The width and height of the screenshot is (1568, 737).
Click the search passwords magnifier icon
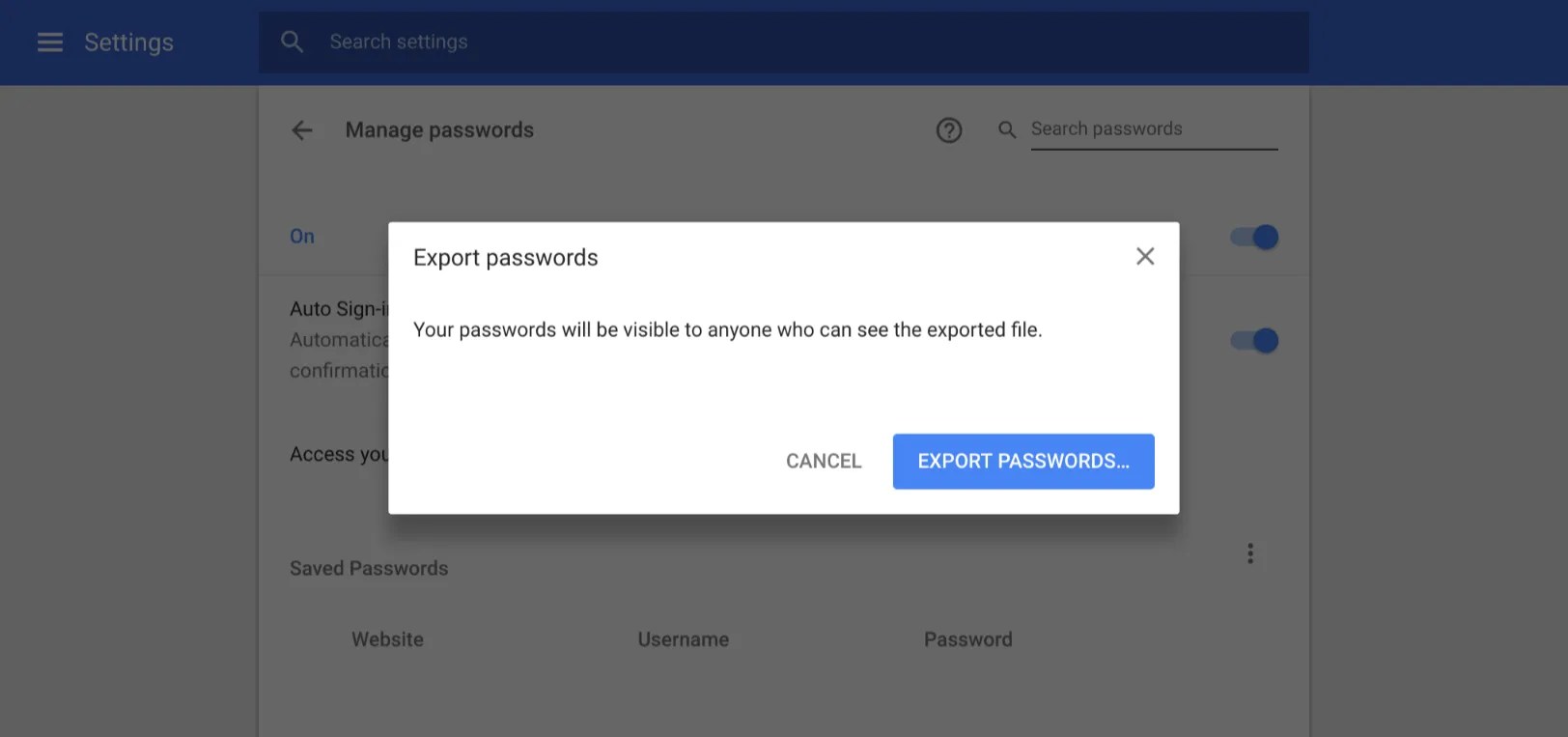pos(1007,129)
